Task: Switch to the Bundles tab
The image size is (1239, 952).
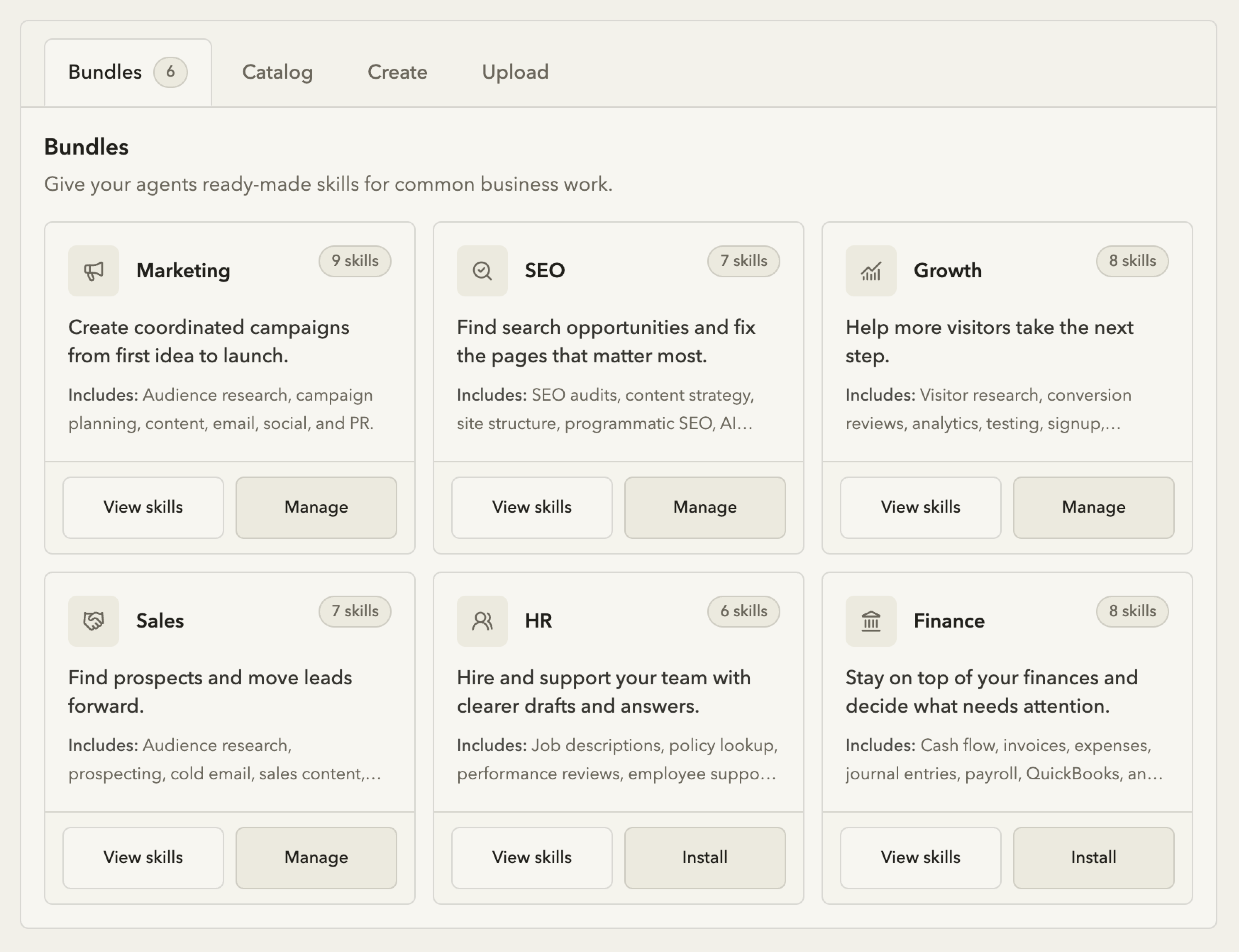Action: point(128,73)
